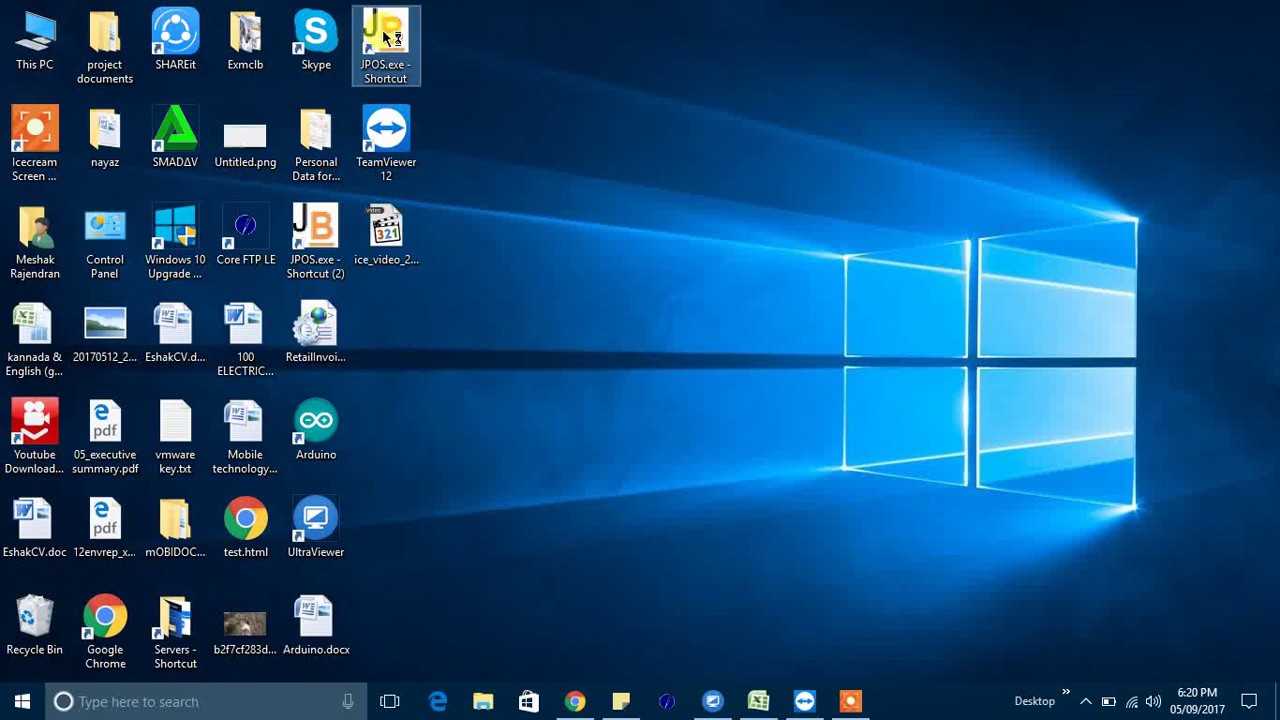Open the Control Panel desktop icon
1280x720 pixels.
[x=105, y=243]
